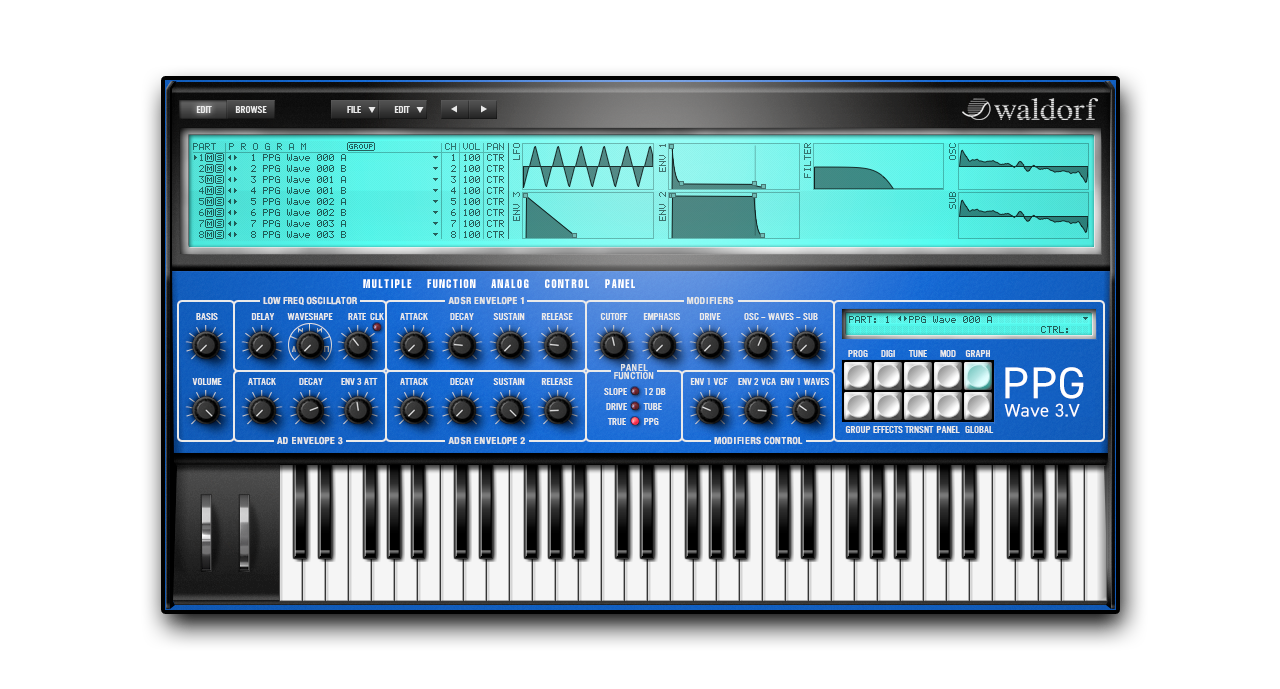Viewport: 1280px width, 689px height.
Task: Click the OSC wavetable graph
Action: pyautogui.click(x=1023, y=166)
